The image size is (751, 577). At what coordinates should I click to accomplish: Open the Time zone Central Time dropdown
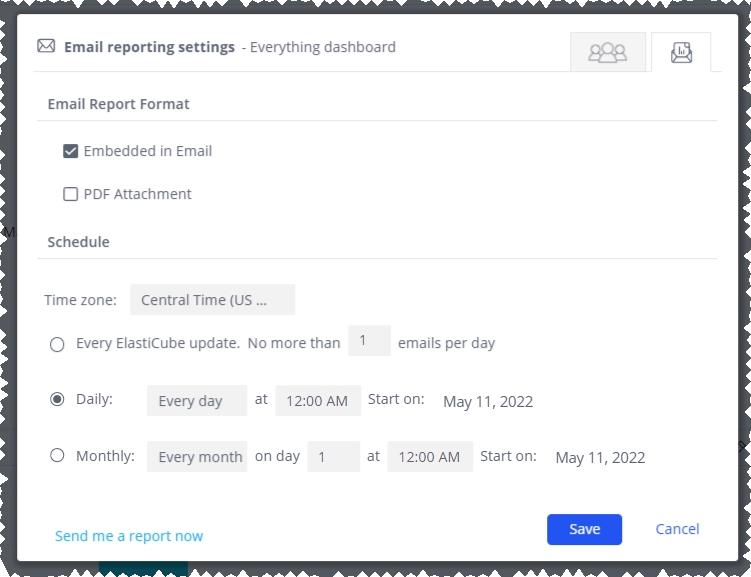[212, 300]
